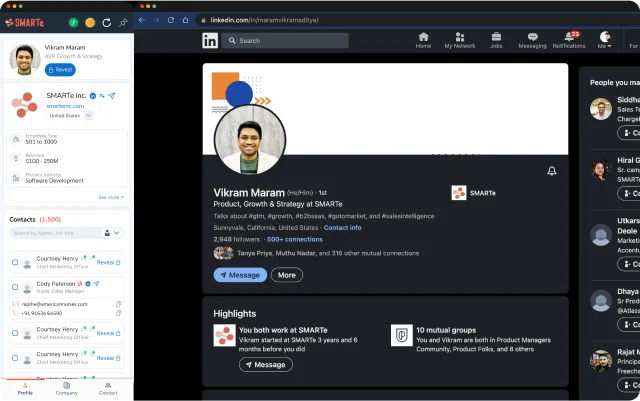The height and width of the screenshot is (401, 640).
Task: Click the profile notification bell icon
Action: pos(551,171)
